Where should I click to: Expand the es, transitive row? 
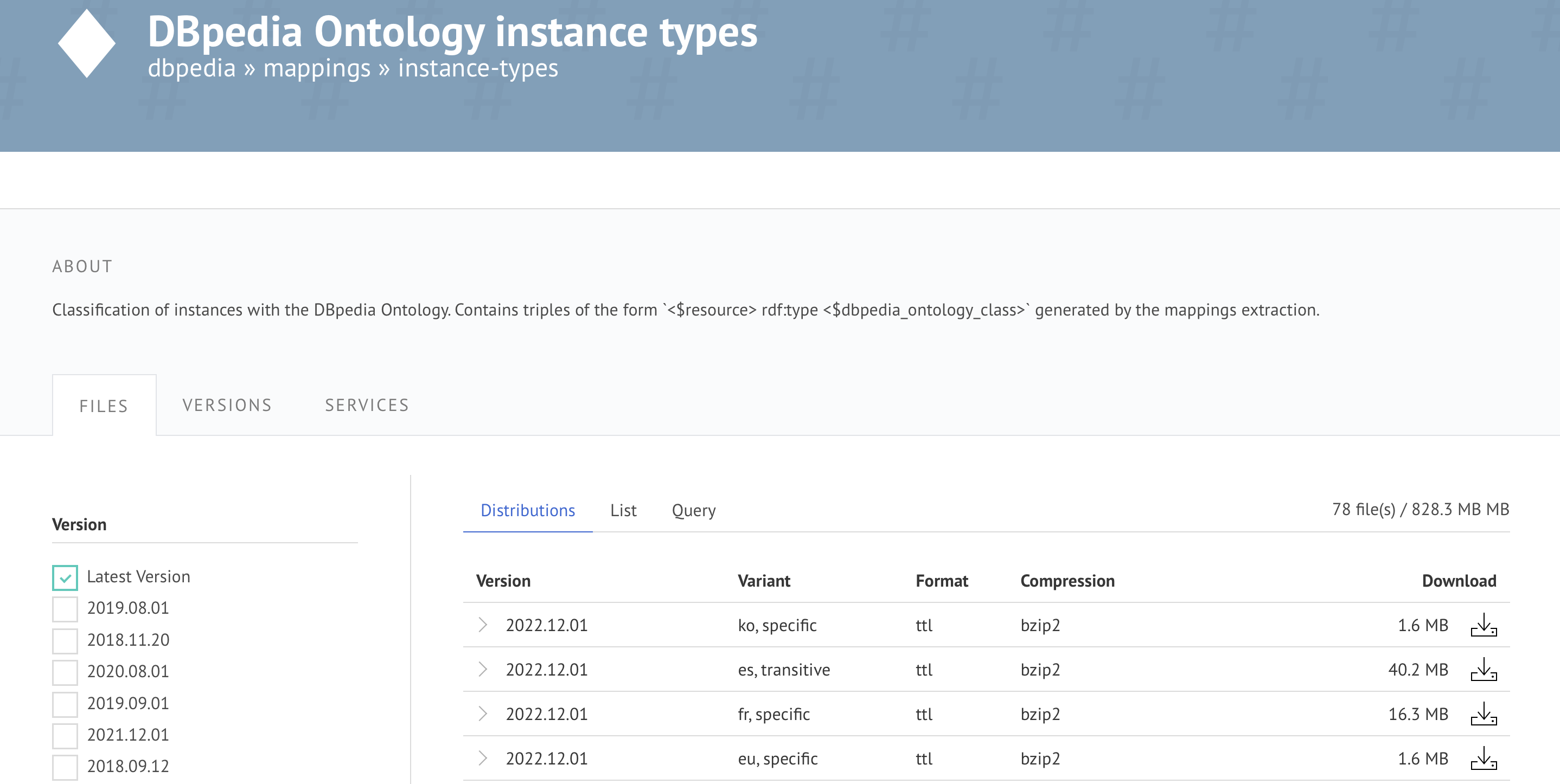tap(483, 669)
